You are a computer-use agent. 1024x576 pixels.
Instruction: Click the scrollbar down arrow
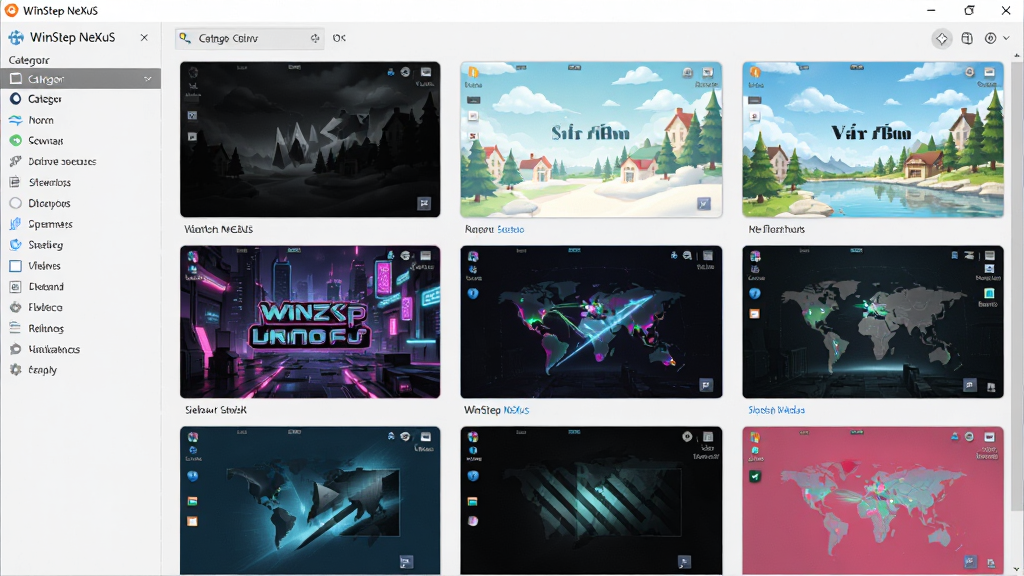click(1016, 569)
